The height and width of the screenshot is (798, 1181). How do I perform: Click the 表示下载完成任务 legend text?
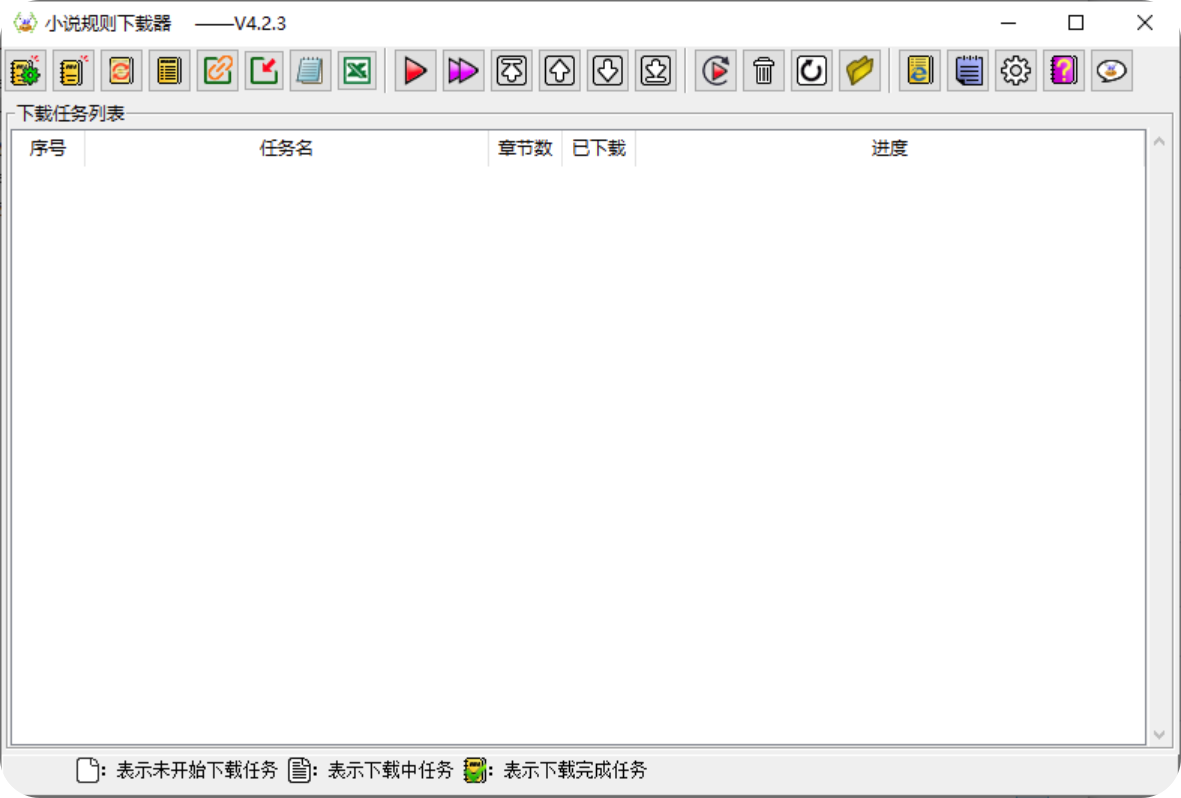point(575,770)
